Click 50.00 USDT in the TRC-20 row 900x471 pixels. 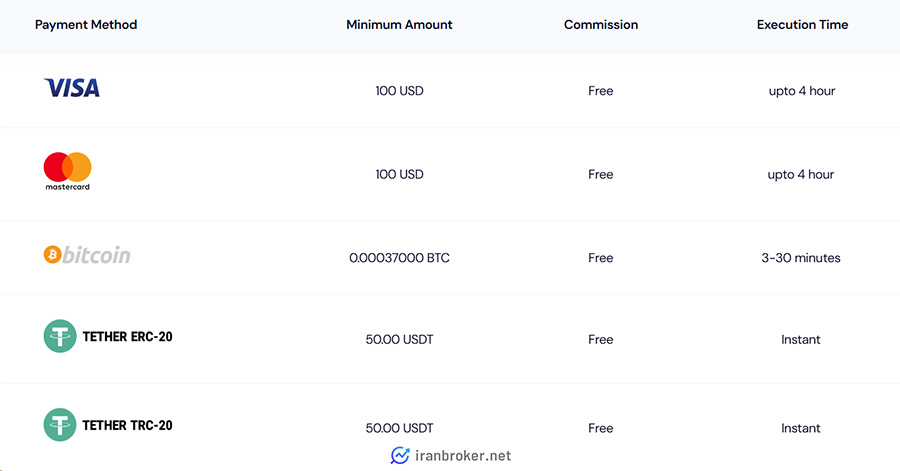[399, 428]
